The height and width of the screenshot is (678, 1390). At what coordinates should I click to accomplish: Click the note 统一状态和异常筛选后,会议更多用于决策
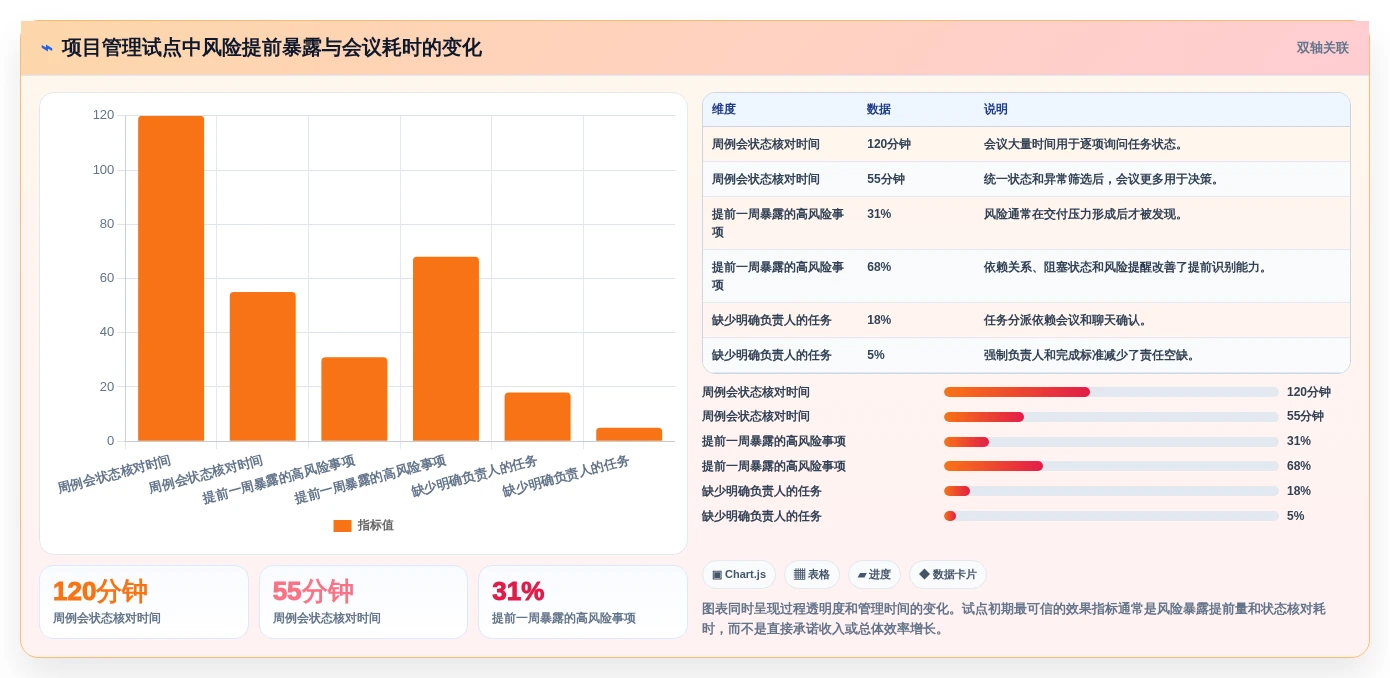pos(1102,179)
